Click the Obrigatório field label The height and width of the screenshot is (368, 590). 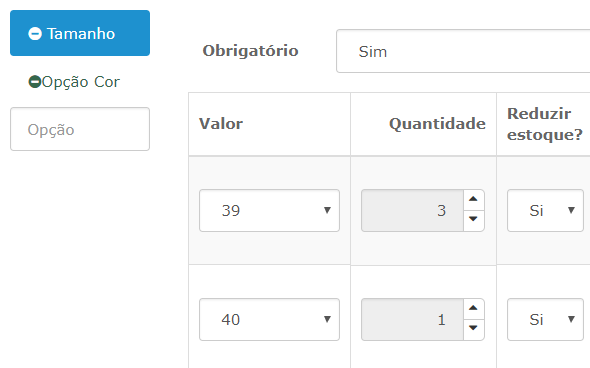[x=251, y=51]
